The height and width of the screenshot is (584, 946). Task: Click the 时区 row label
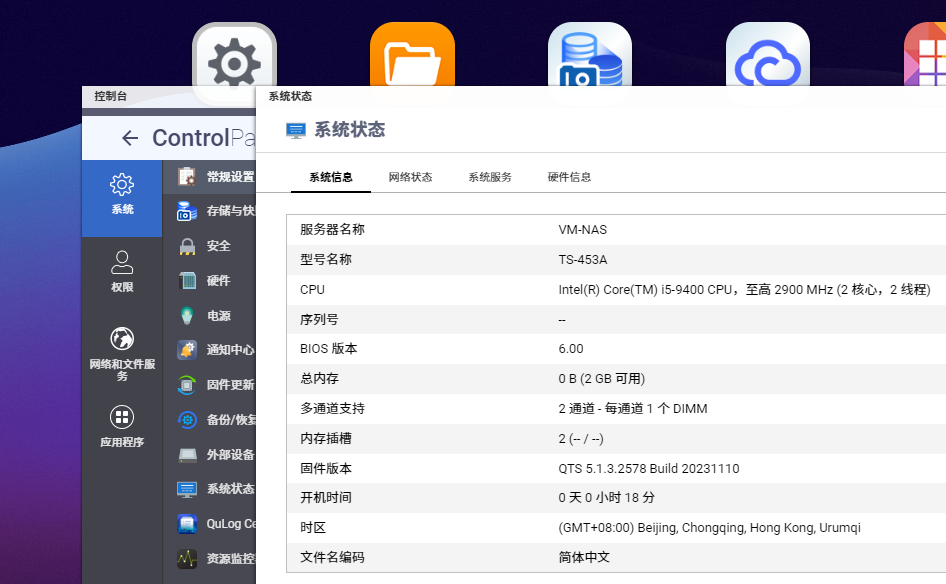[313, 528]
